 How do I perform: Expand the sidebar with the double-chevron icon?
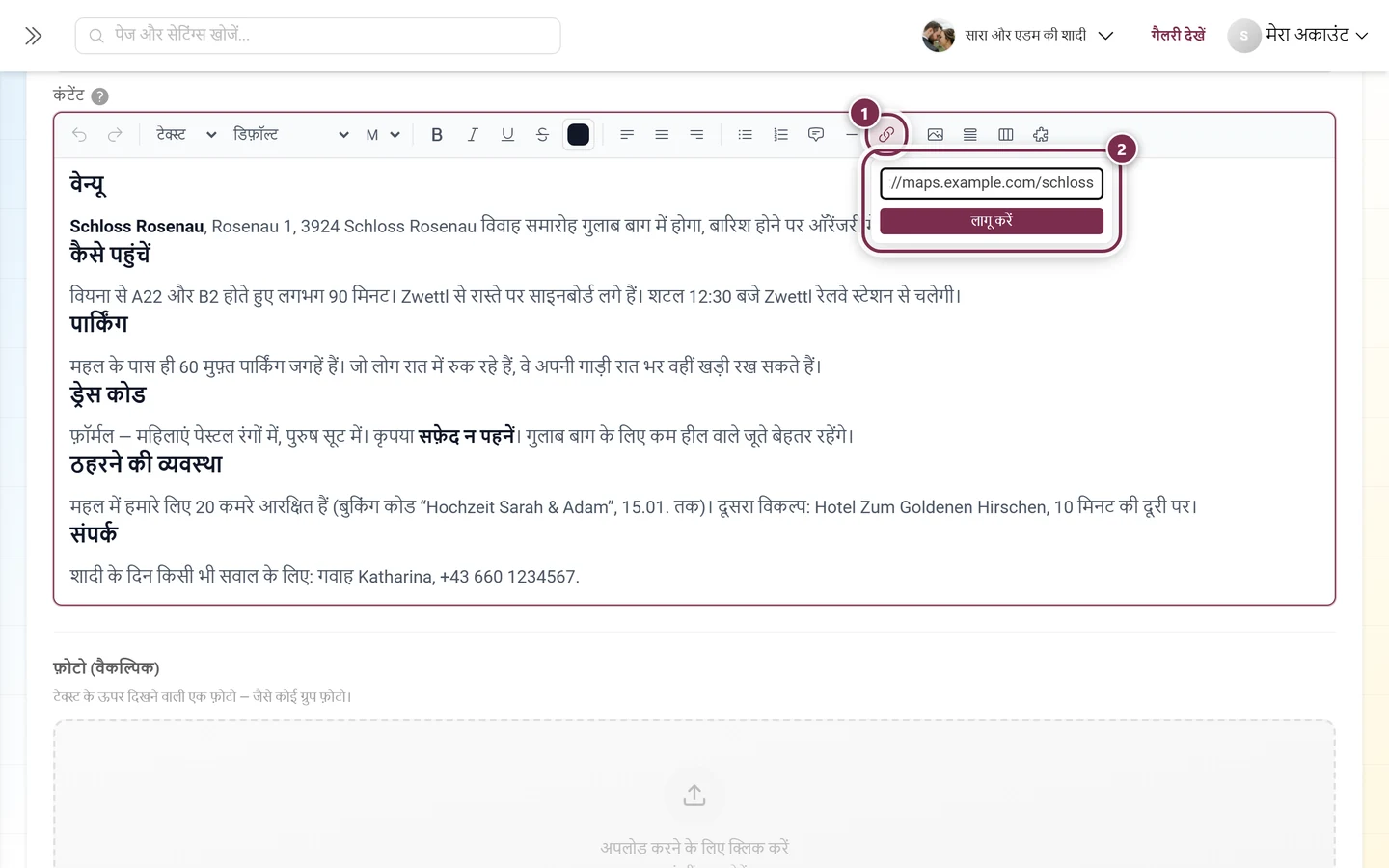coord(34,36)
